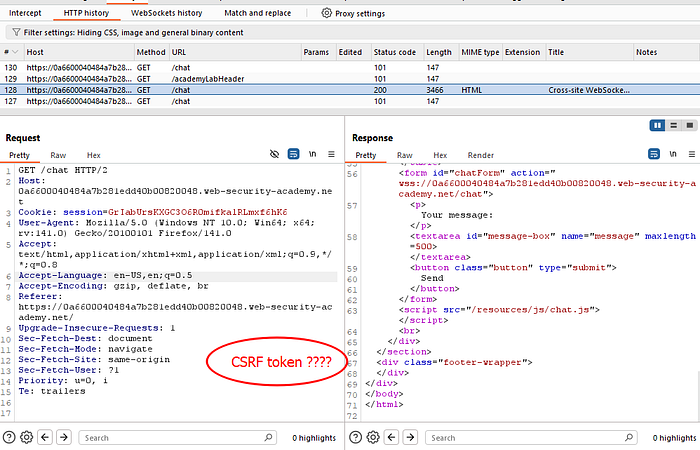Select history row 129 /academyLabHeader
Image resolution: width=700 pixels, height=450 pixels.
(x=350, y=79)
